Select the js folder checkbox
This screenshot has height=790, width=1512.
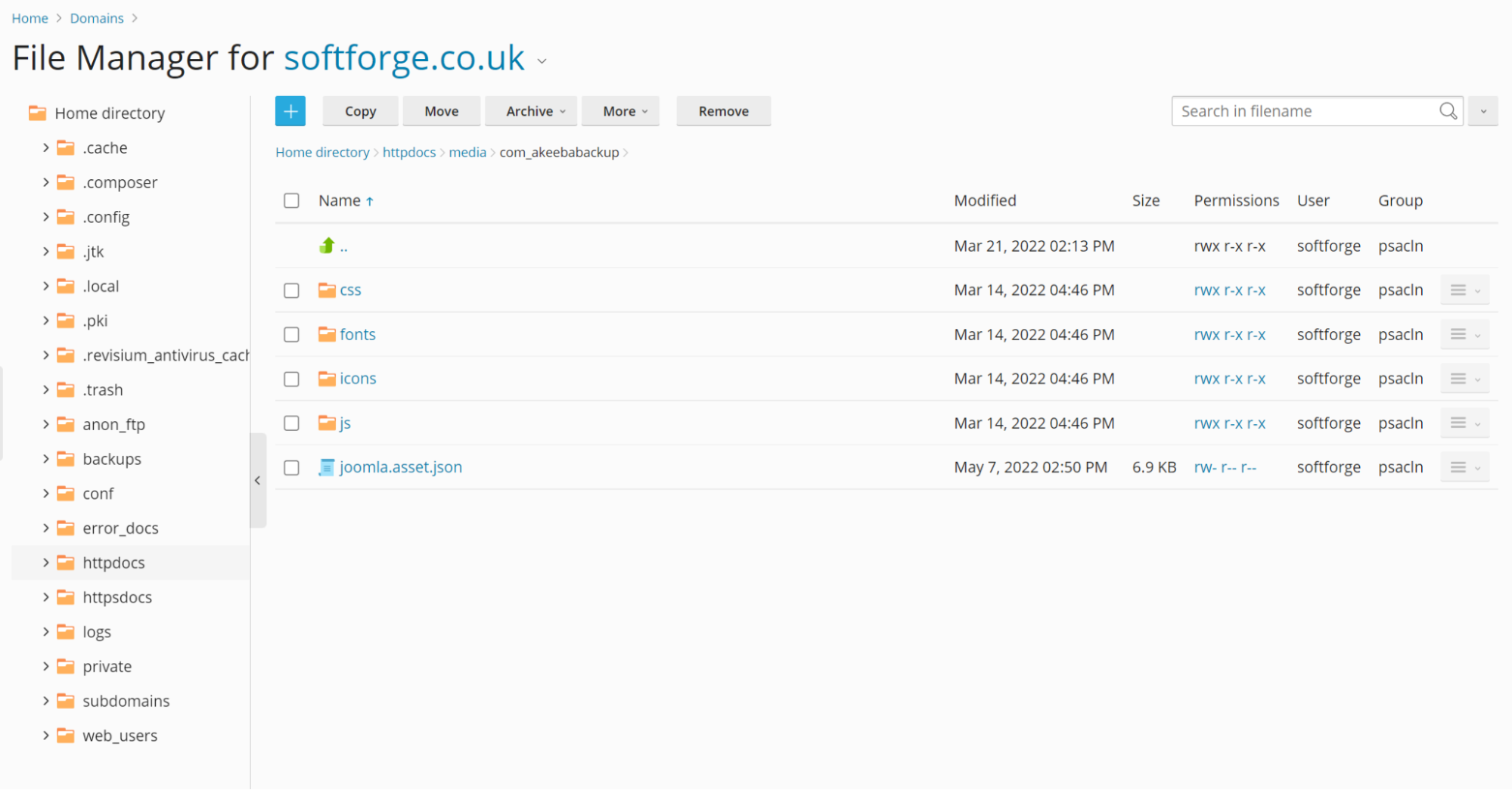click(291, 423)
